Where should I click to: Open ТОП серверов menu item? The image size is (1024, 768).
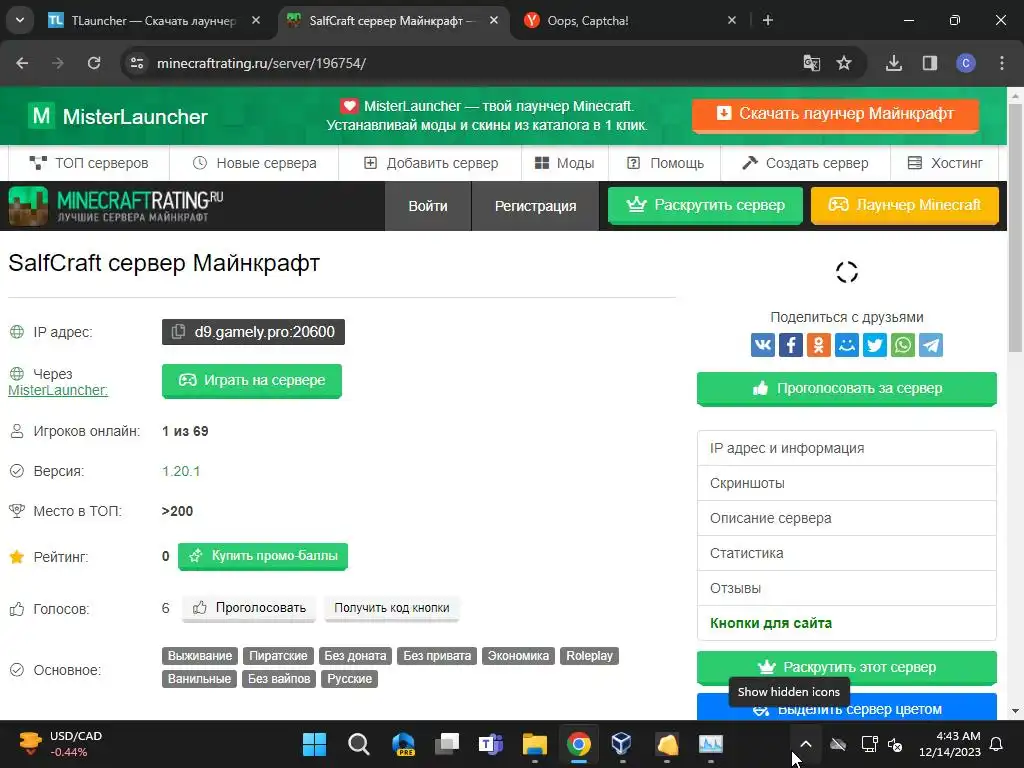(89, 163)
